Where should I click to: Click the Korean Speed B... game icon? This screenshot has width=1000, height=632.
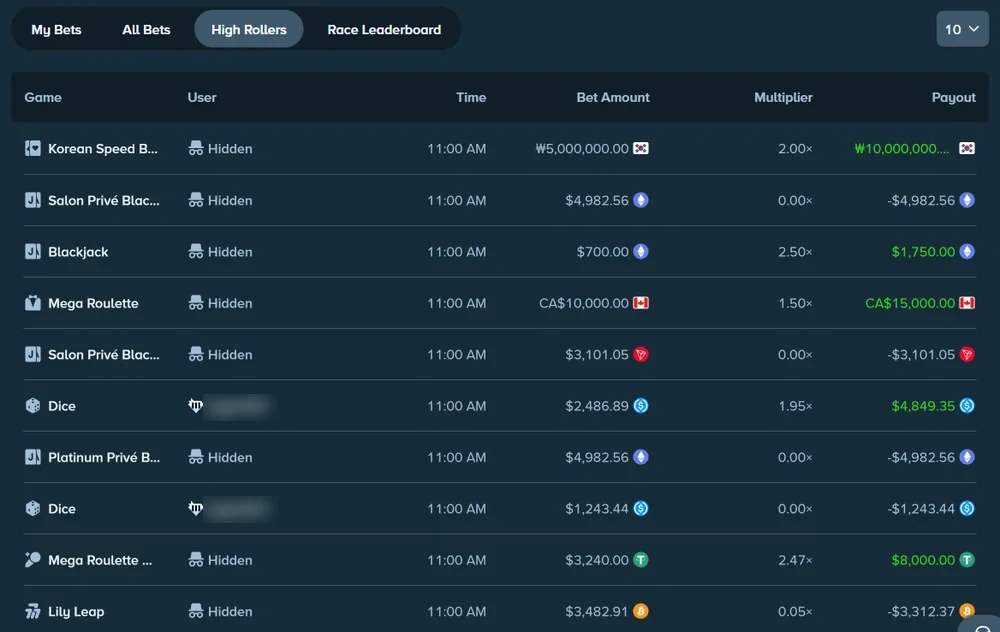coord(33,149)
